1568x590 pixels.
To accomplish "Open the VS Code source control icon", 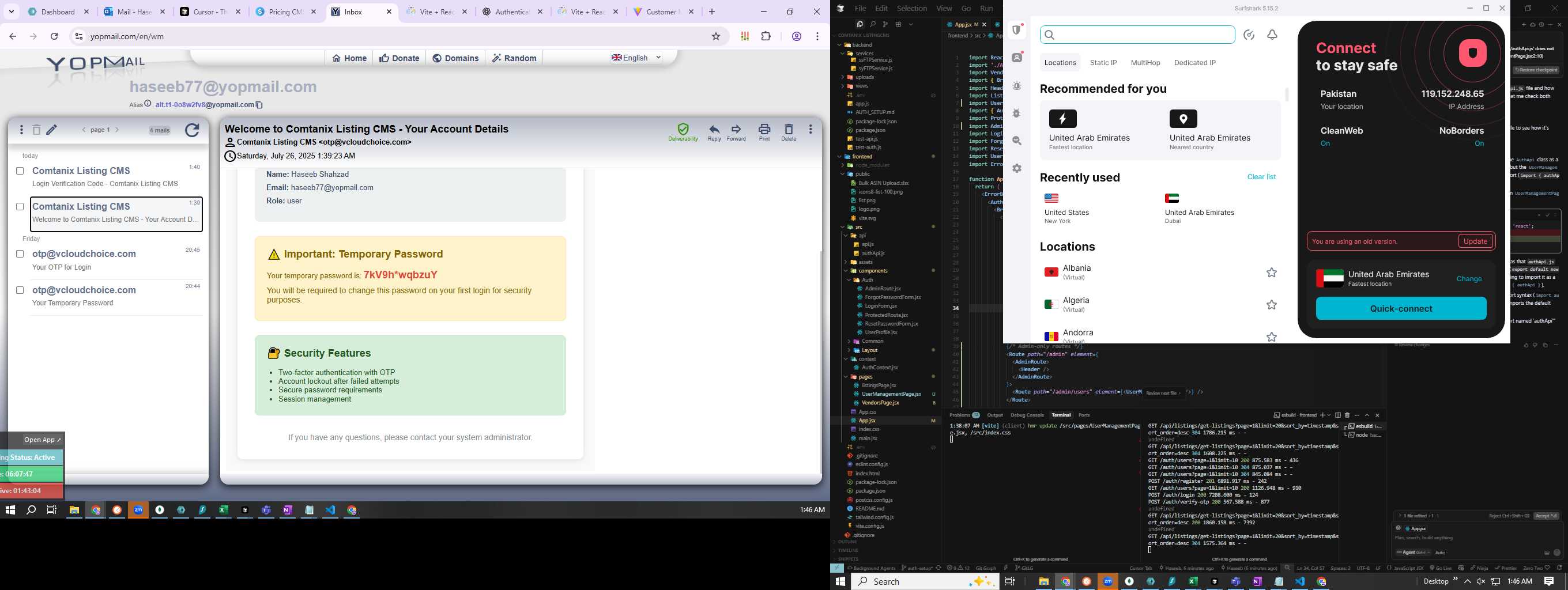I will tap(885, 24).
